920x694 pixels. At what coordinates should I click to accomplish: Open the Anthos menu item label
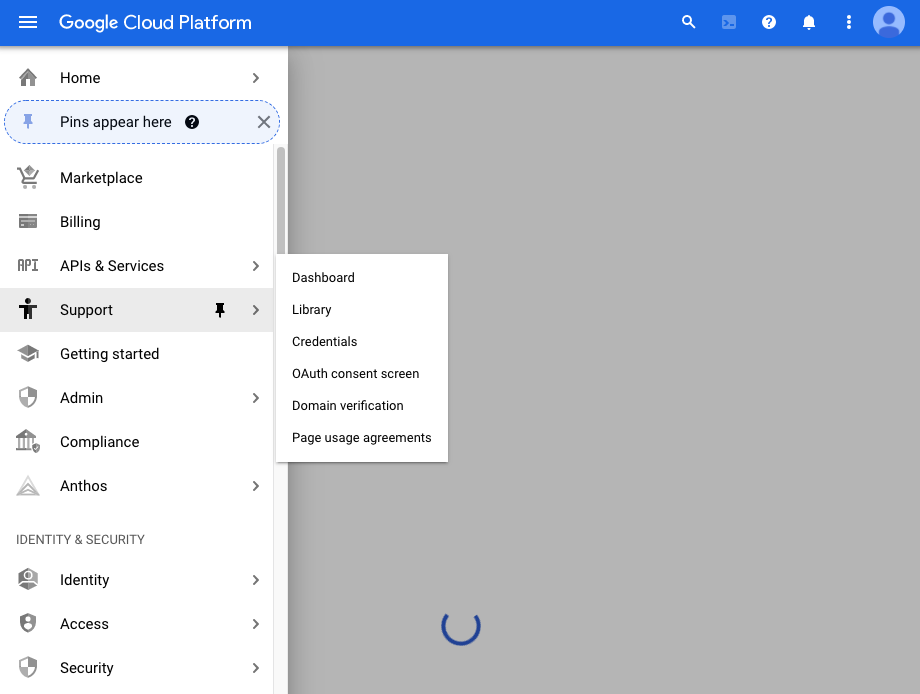point(83,486)
